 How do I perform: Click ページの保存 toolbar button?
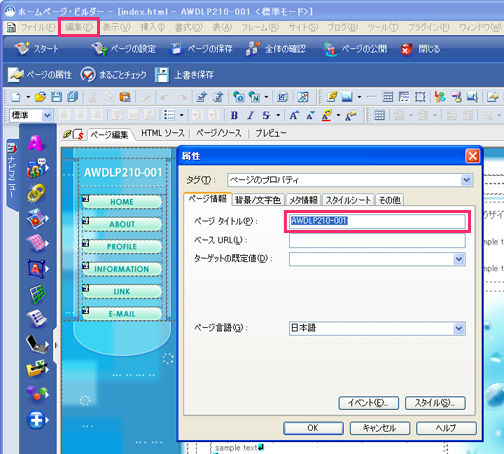coord(201,49)
